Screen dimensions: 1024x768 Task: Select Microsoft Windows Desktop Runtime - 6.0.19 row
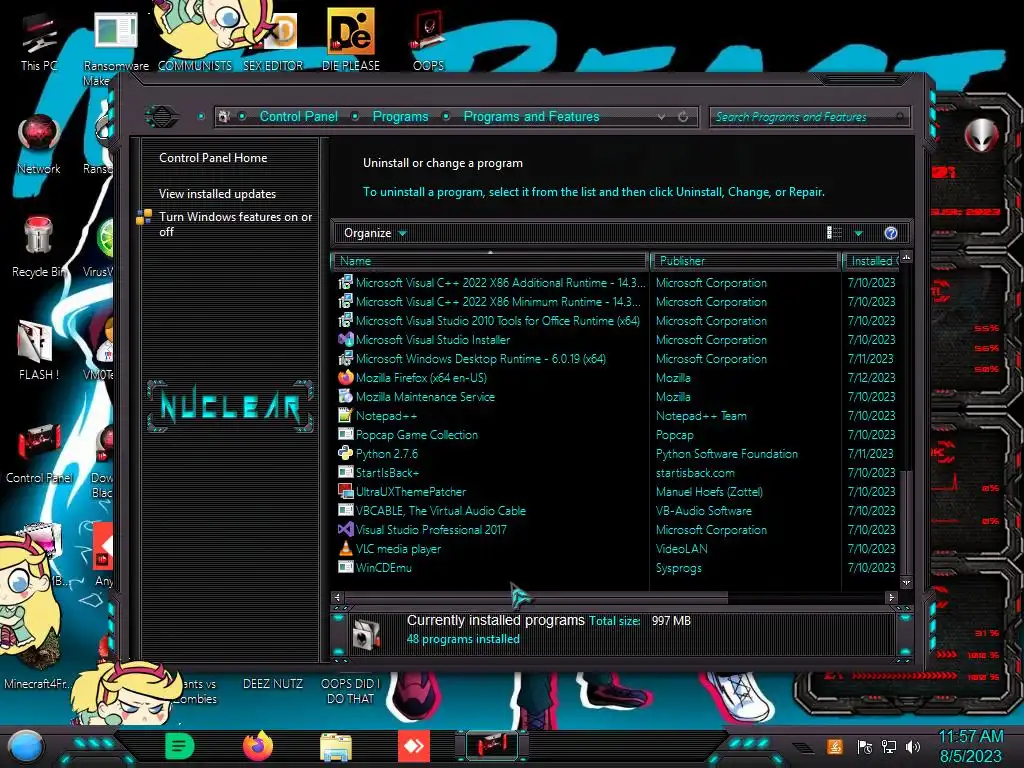pos(481,359)
